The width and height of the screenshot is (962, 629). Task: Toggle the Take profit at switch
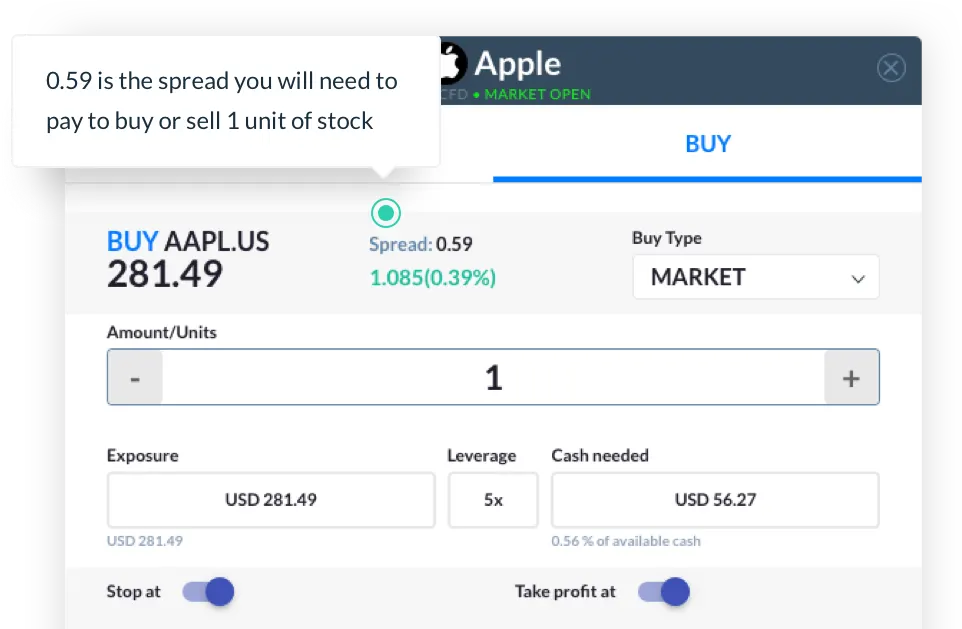pos(664,592)
